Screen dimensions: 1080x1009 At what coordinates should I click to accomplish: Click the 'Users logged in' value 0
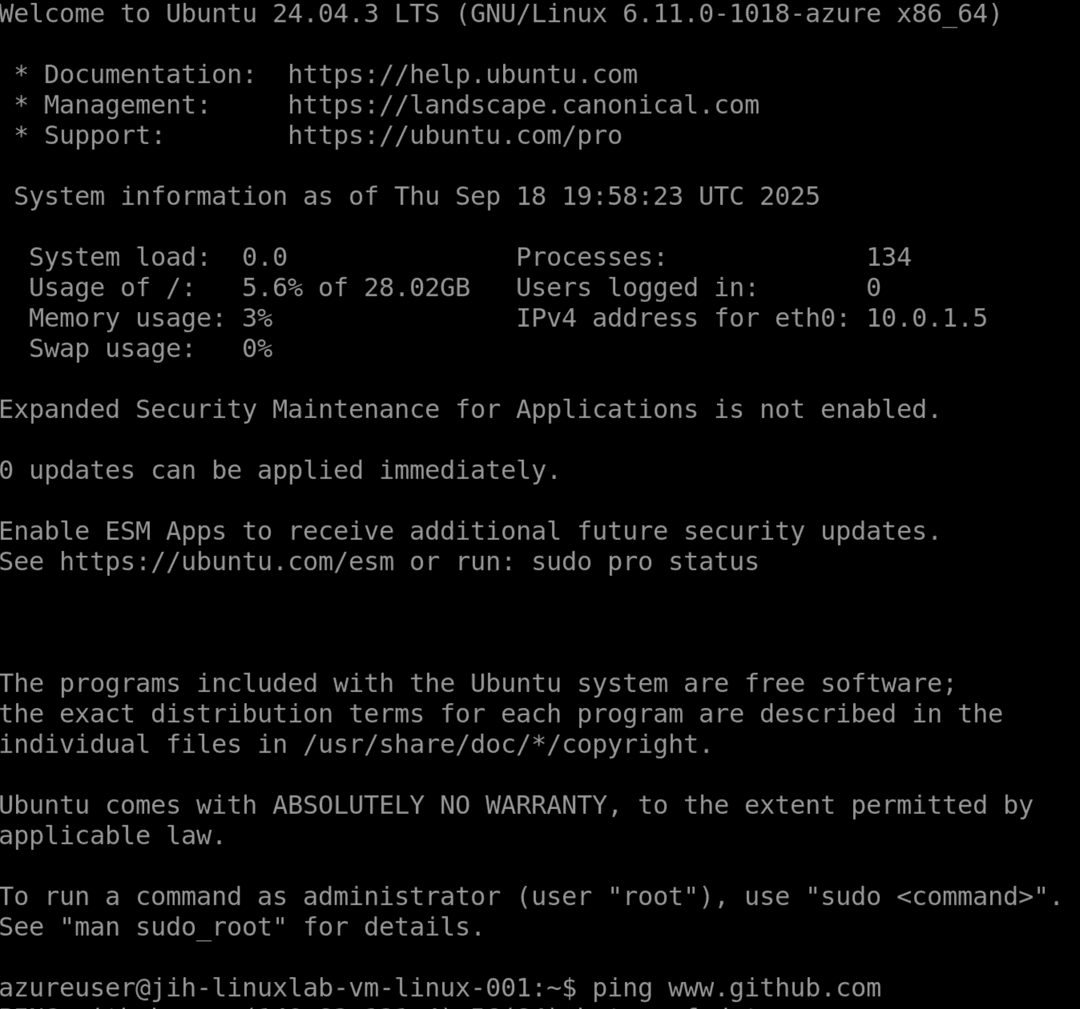tap(873, 288)
